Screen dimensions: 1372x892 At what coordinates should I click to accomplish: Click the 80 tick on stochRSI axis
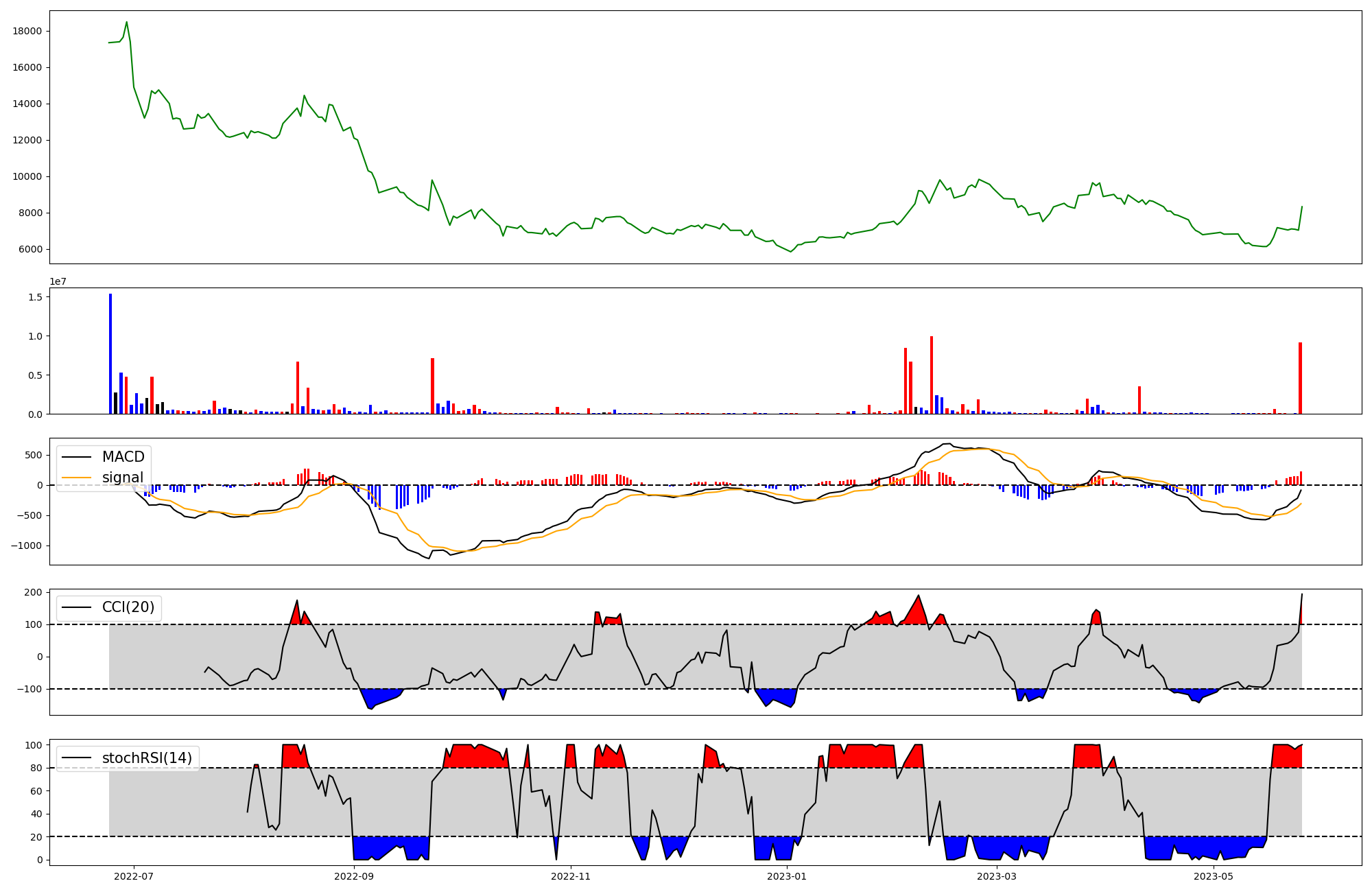(37, 768)
